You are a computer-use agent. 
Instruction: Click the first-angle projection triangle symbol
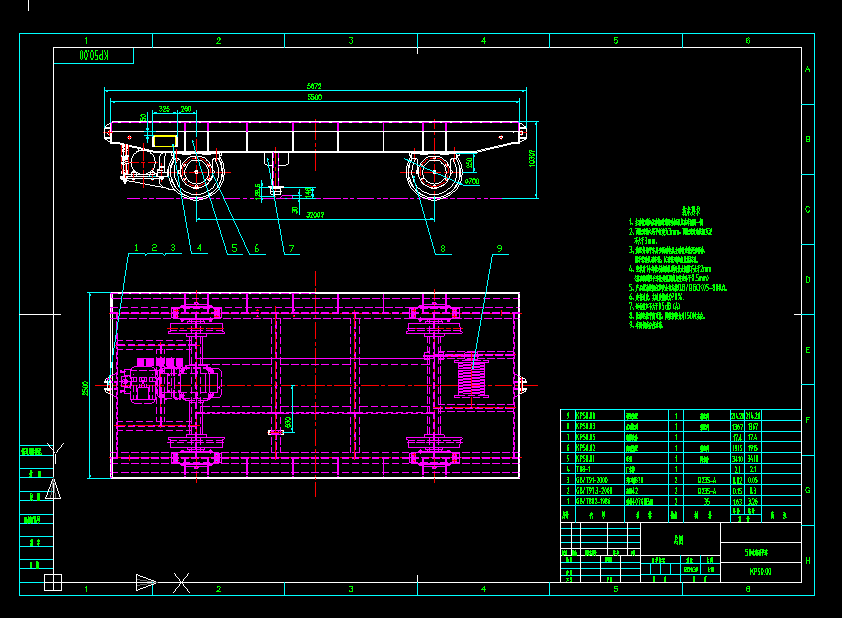(x=53, y=489)
